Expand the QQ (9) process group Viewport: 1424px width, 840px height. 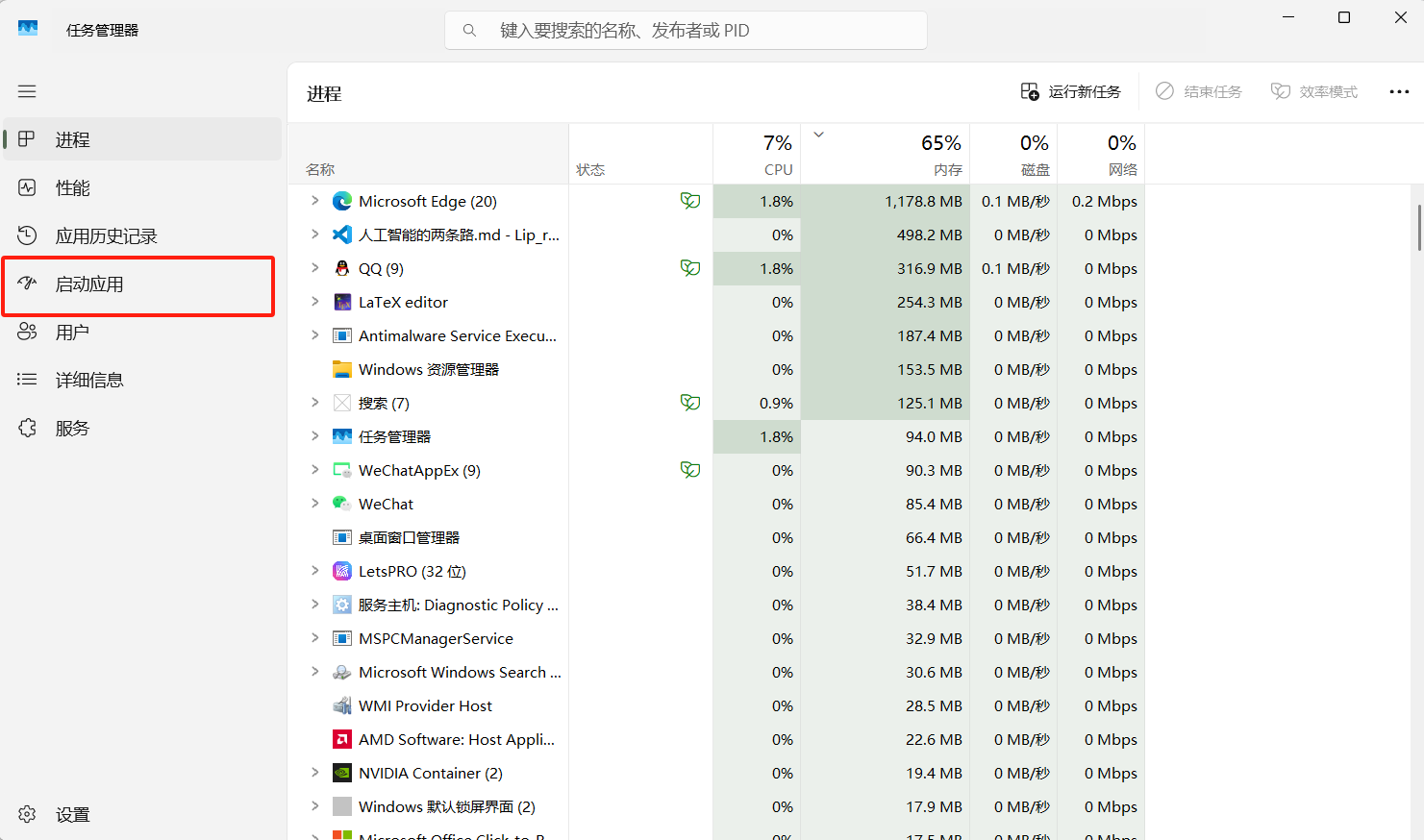tap(314, 268)
